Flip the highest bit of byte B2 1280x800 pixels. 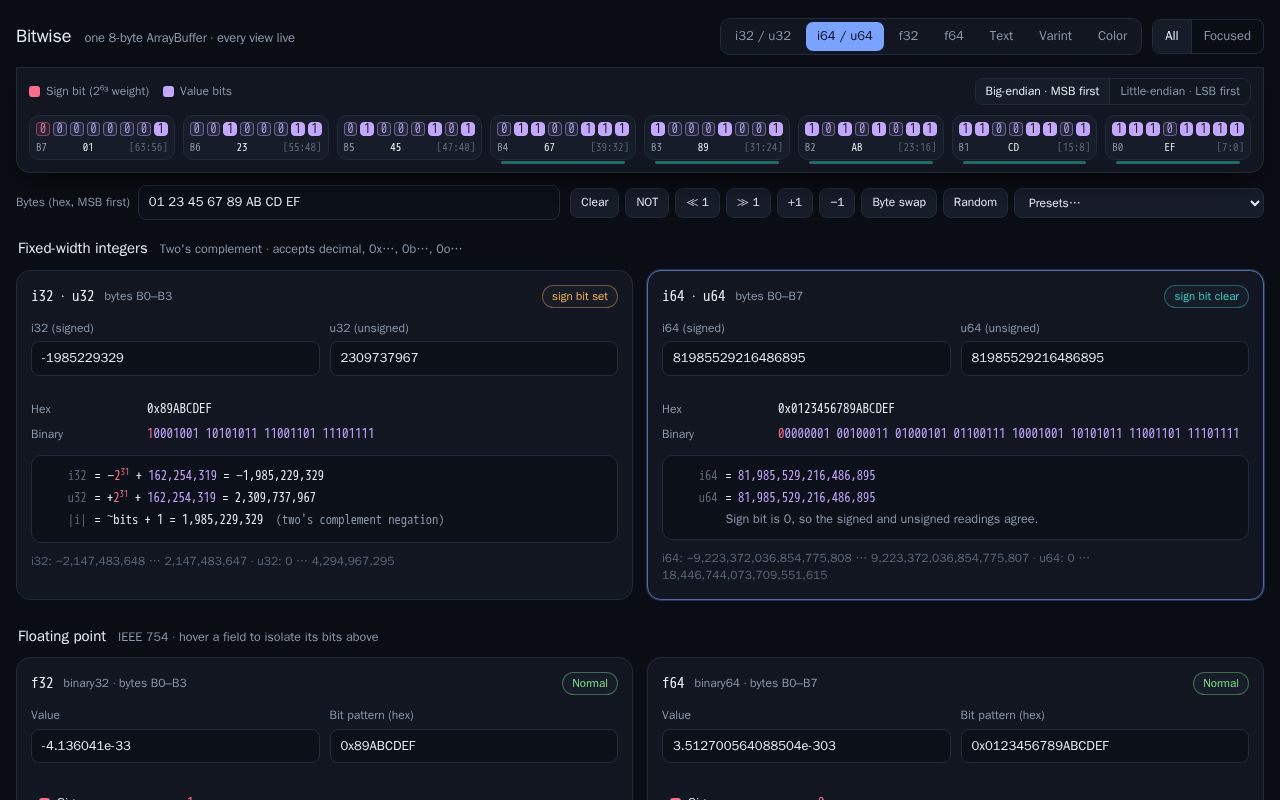812,129
